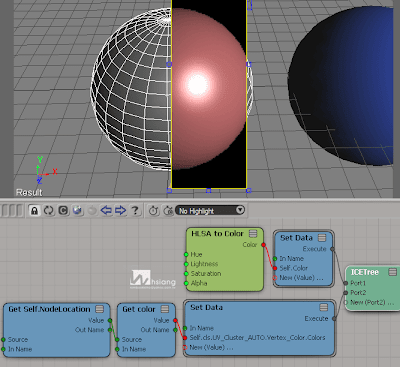Image resolution: width=400 pixels, height=367 pixels.
Task: Collapse the HLSA to Color node via its menu icon
Action: point(253,234)
